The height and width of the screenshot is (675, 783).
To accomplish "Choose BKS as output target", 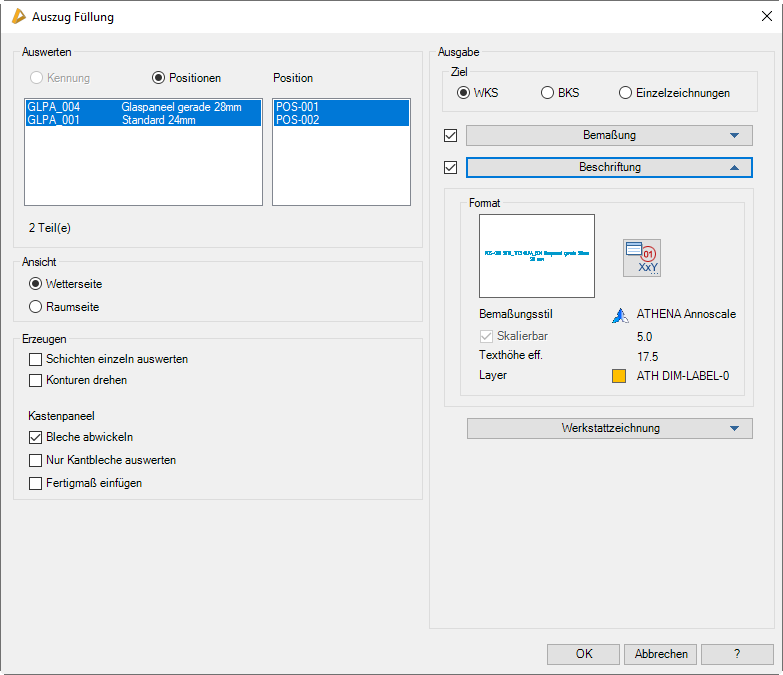I will point(547,93).
